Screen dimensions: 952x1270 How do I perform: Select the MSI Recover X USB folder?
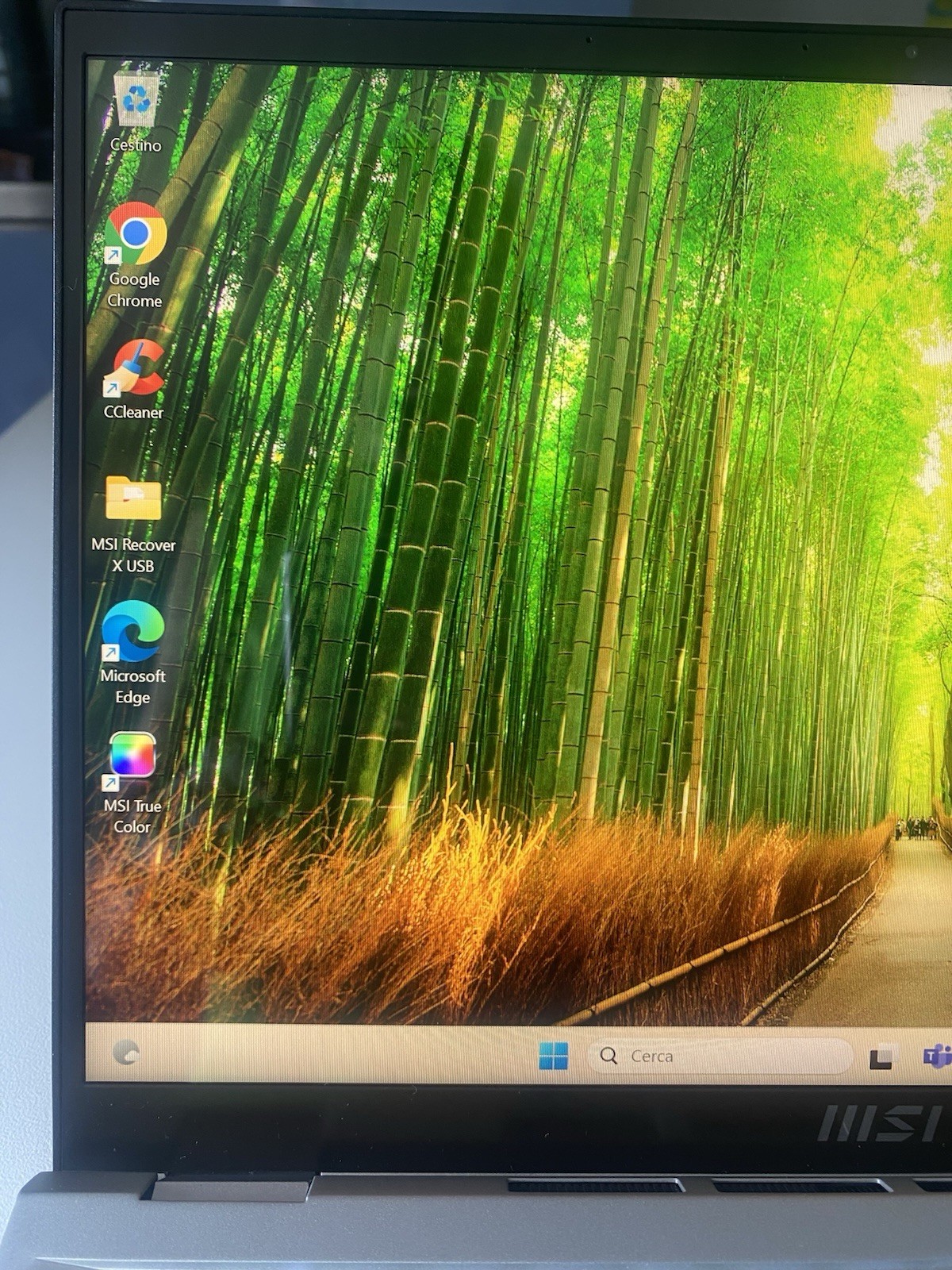133,498
